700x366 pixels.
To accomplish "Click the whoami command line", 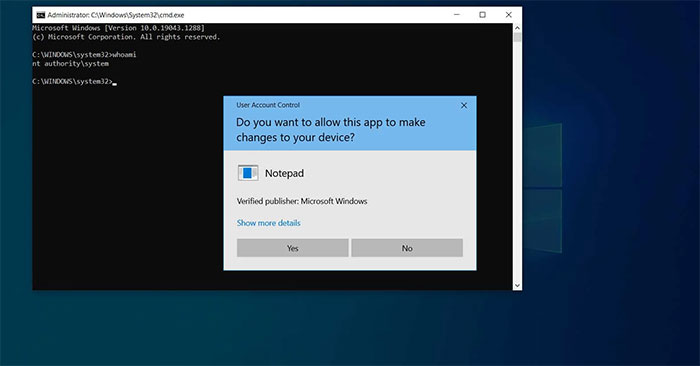I will [x=84, y=55].
